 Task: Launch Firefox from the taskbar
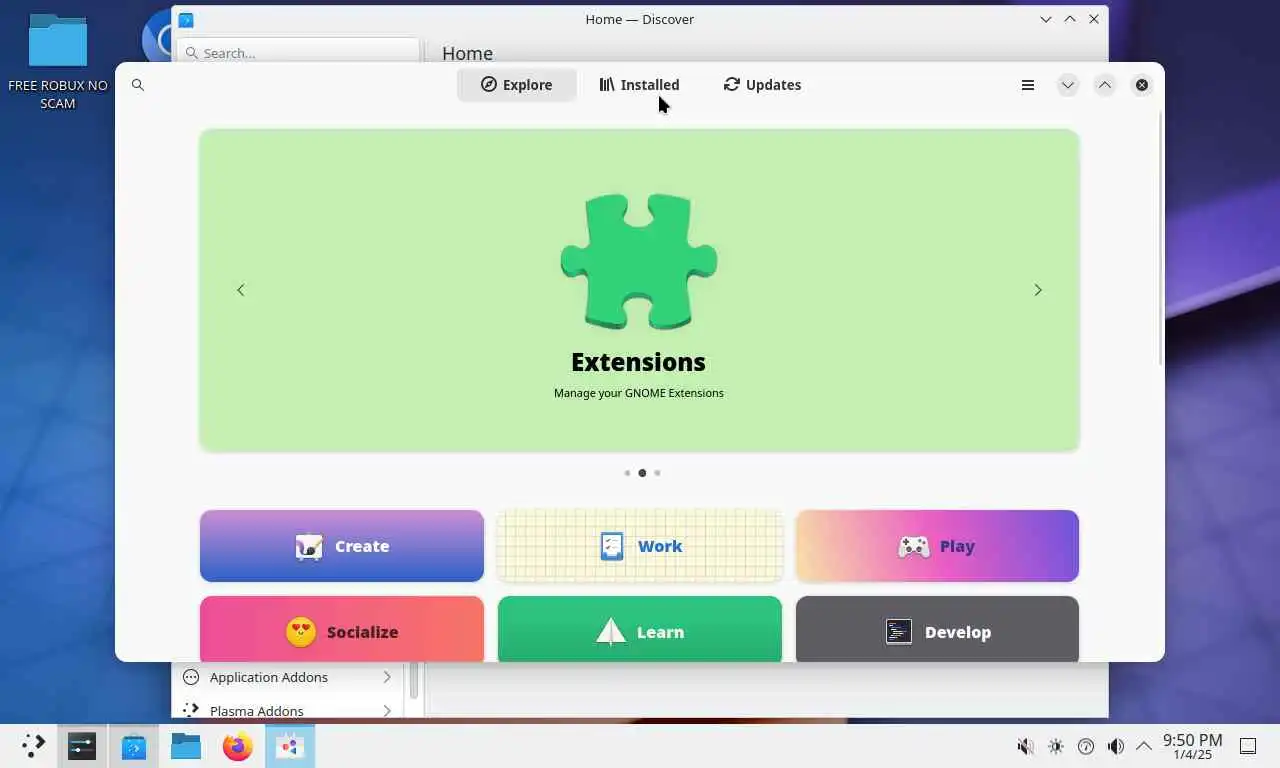tap(238, 746)
